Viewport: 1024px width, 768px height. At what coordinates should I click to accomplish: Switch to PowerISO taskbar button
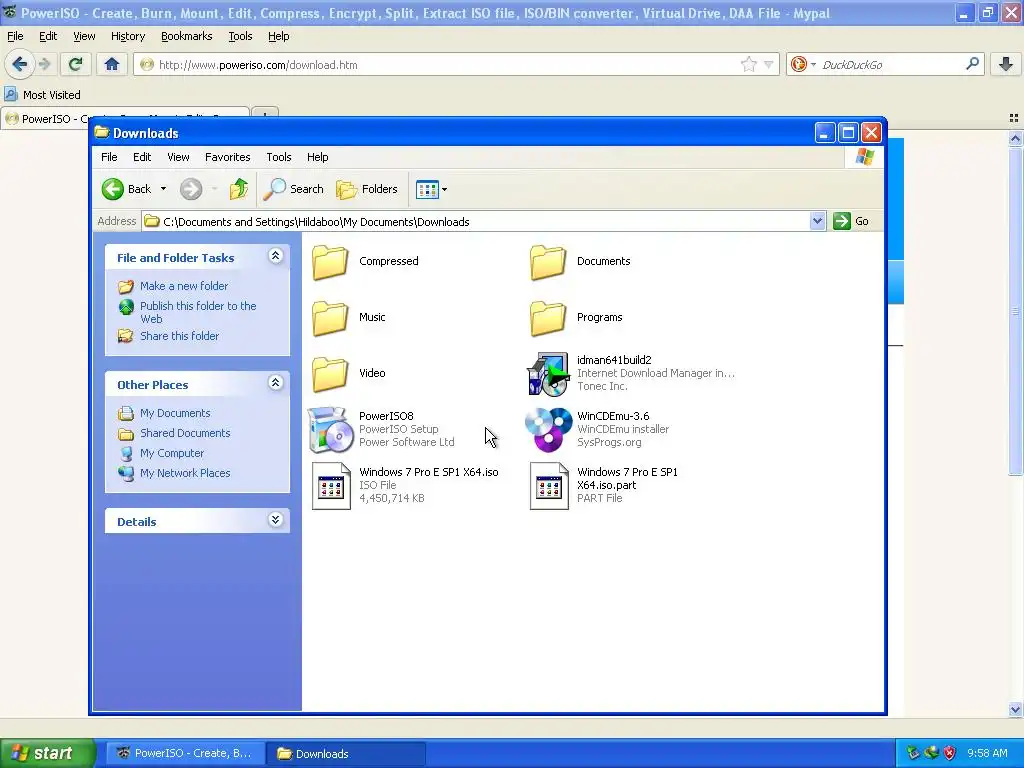[185, 754]
